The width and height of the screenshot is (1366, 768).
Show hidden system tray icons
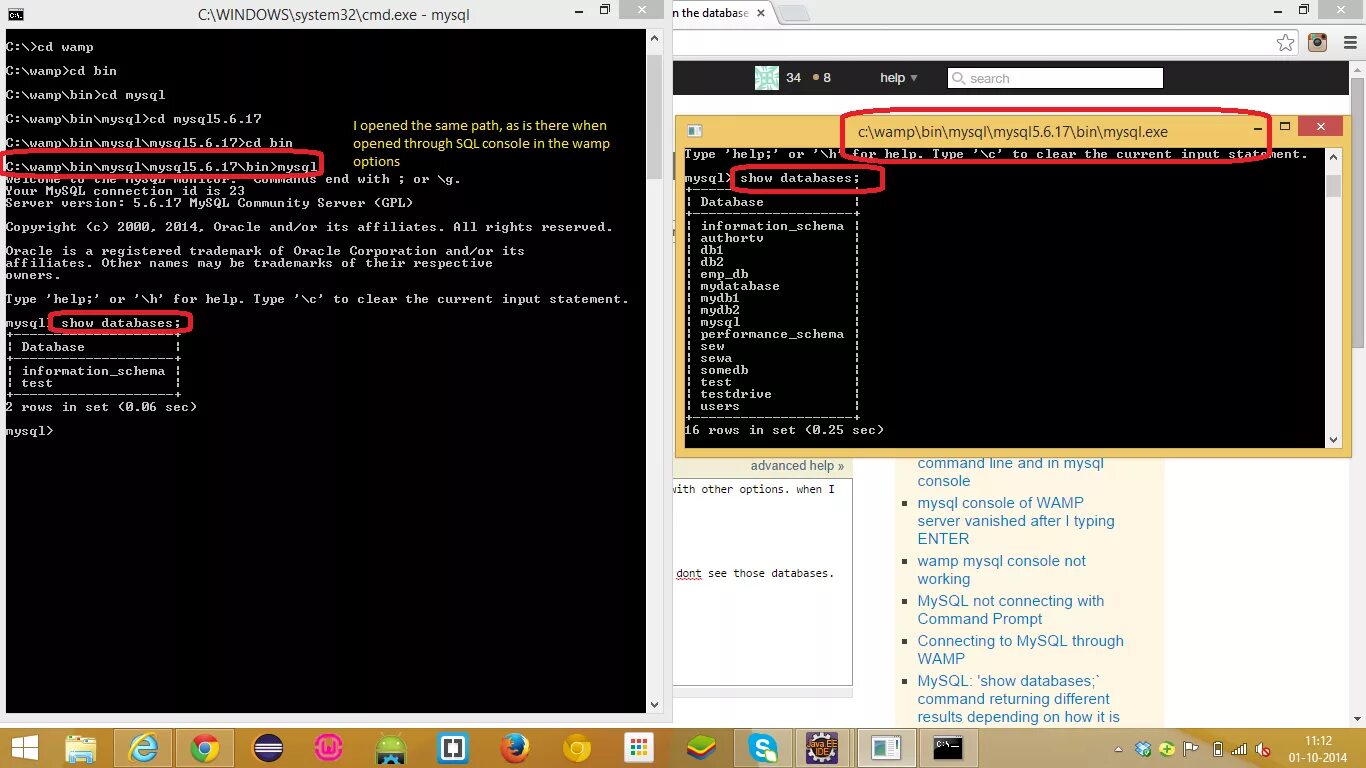click(x=1120, y=748)
